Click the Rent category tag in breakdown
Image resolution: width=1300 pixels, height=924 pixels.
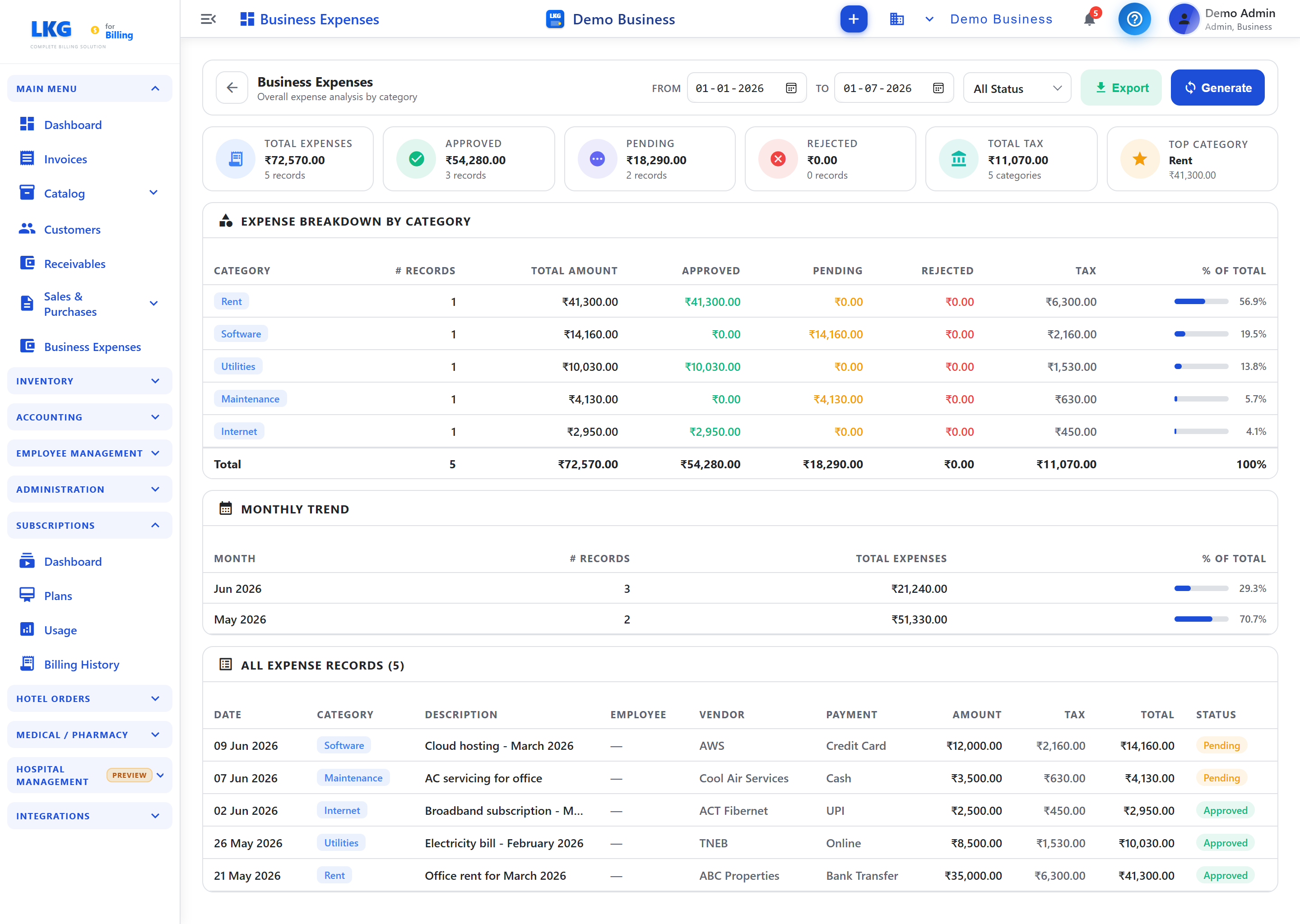[x=231, y=301]
